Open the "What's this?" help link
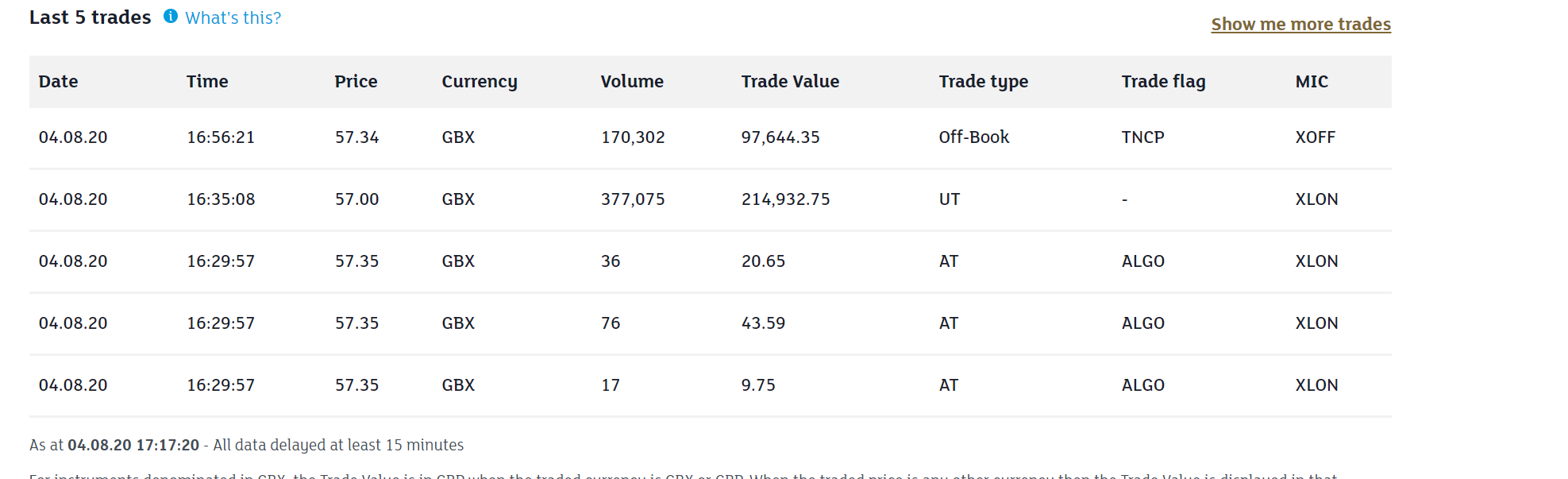The height and width of the screenshot is (479, 1568). tap(233, 18)
